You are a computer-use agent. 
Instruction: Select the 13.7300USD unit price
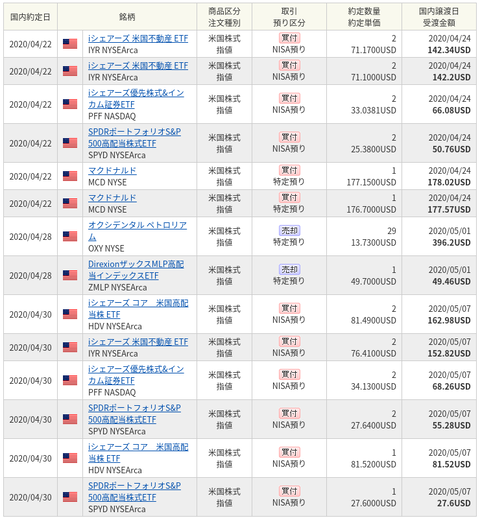point(374,243)
